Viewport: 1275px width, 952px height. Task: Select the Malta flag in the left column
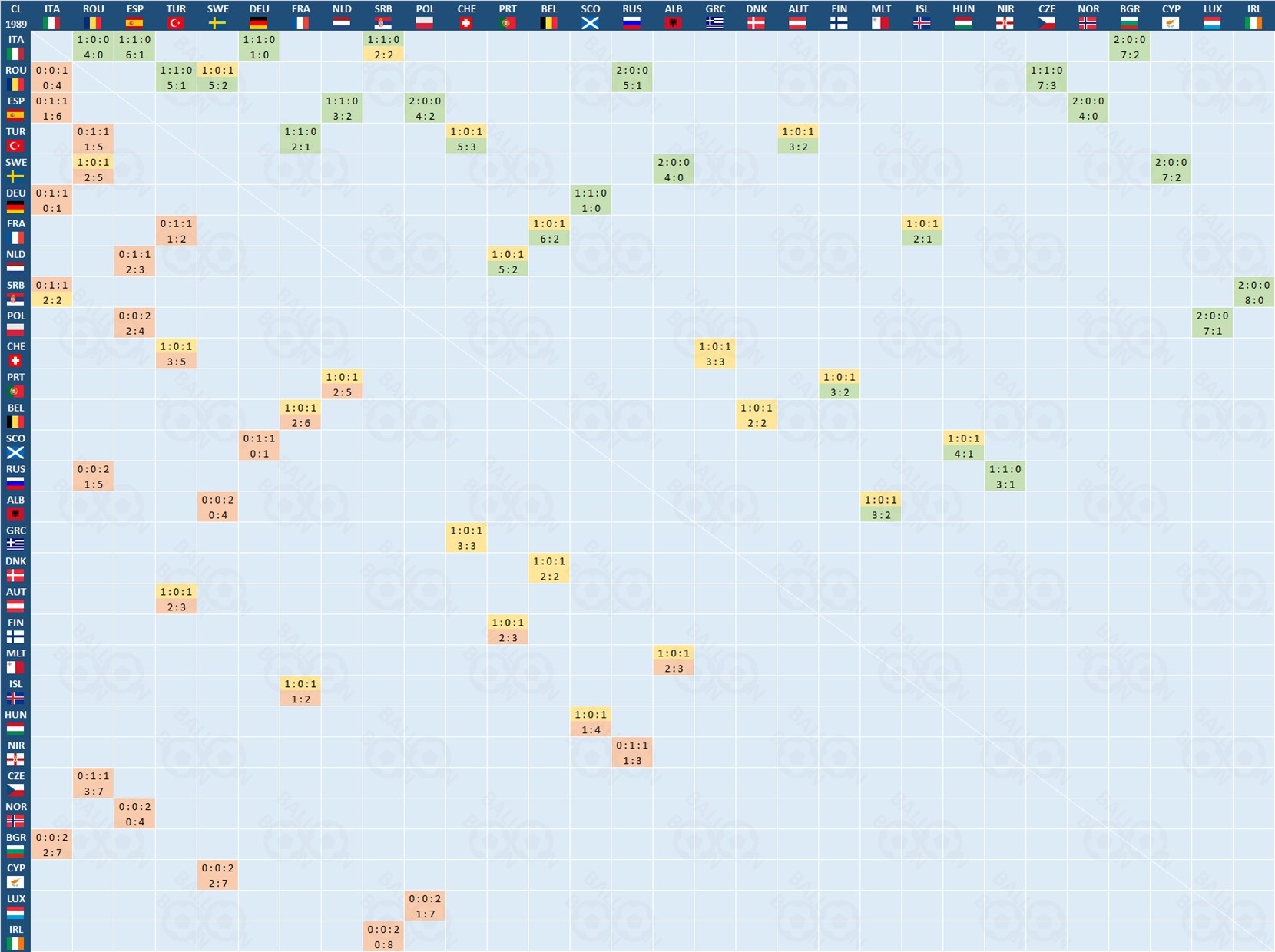pos(15,667)
